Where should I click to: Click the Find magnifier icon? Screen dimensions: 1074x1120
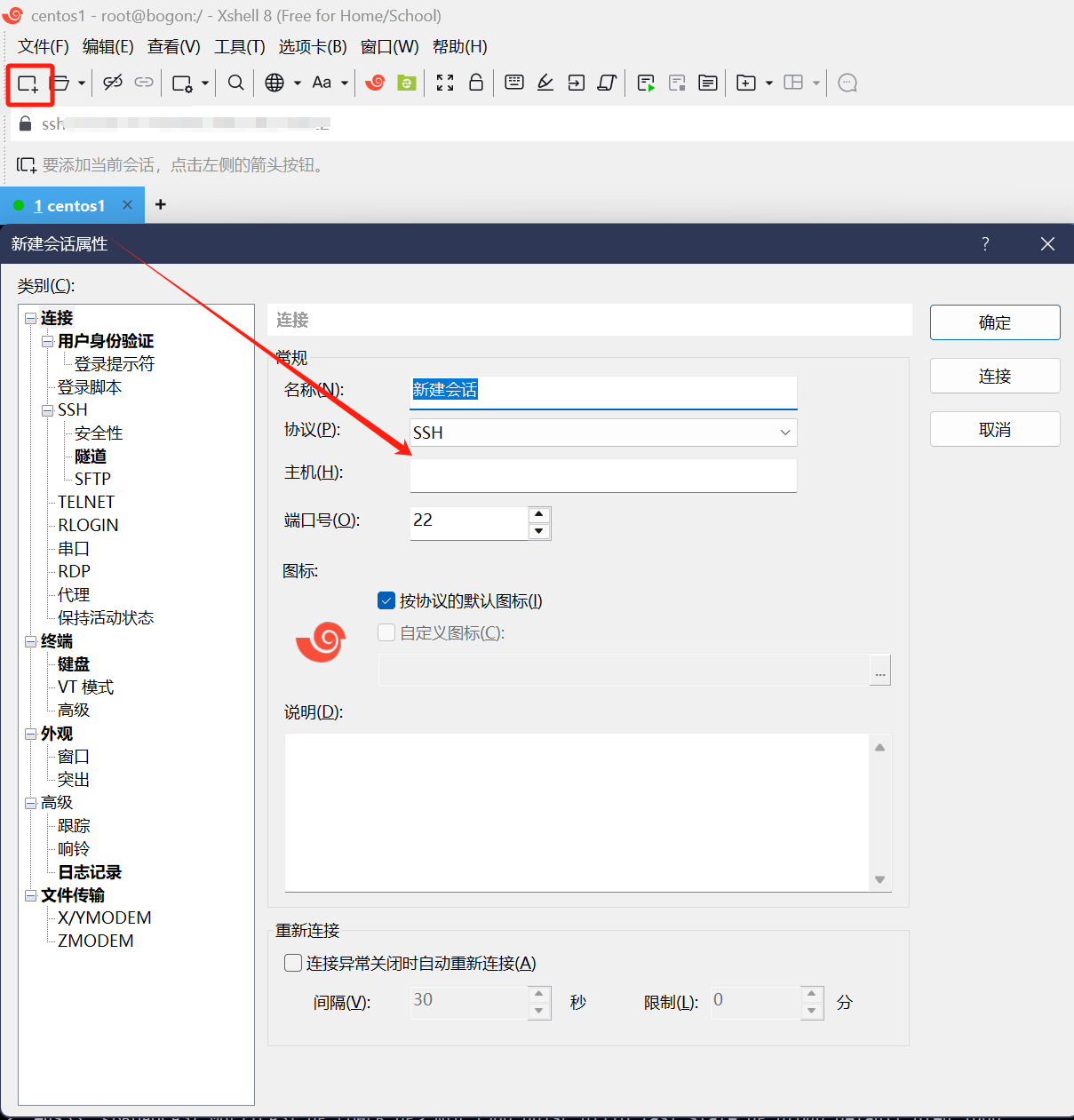235,83
